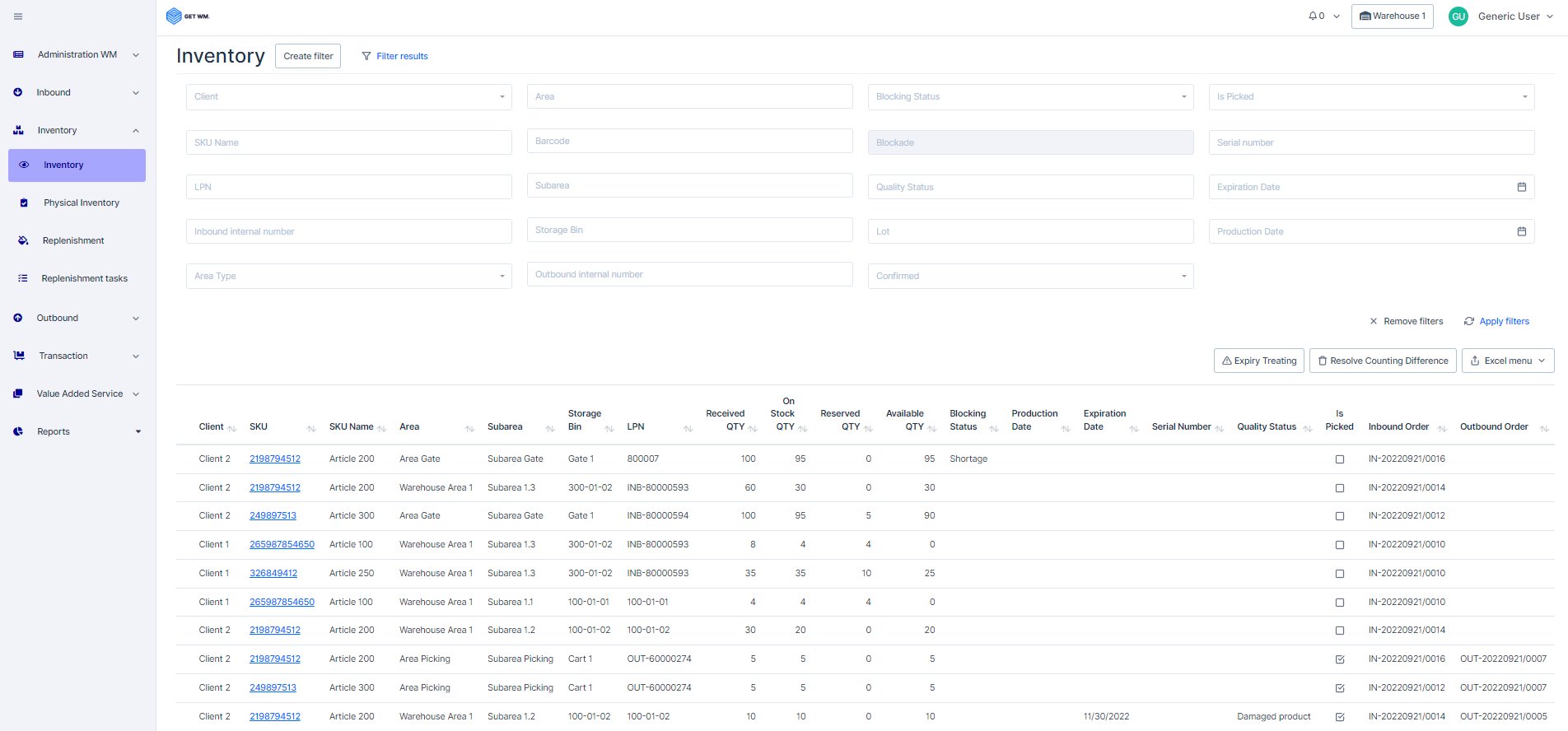Uncheck Is Picked for Damaged product row
The width and height of the screenshot is (1568, 731).
(1339, 717)
